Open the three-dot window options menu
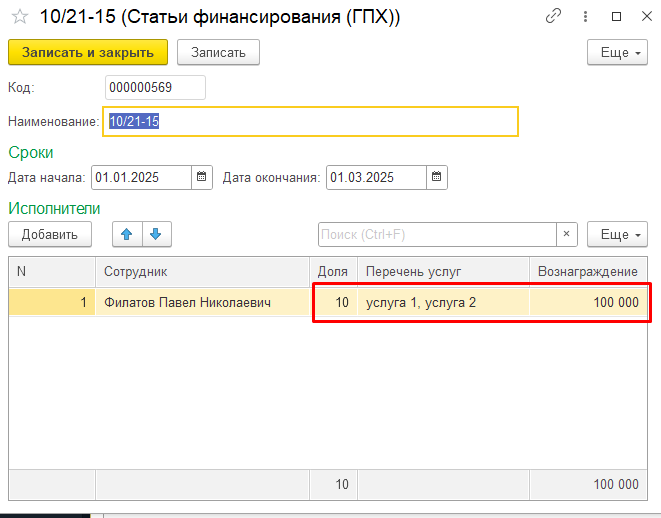The height and width of the screenshot is (518, 661). [x=585, y=16]
